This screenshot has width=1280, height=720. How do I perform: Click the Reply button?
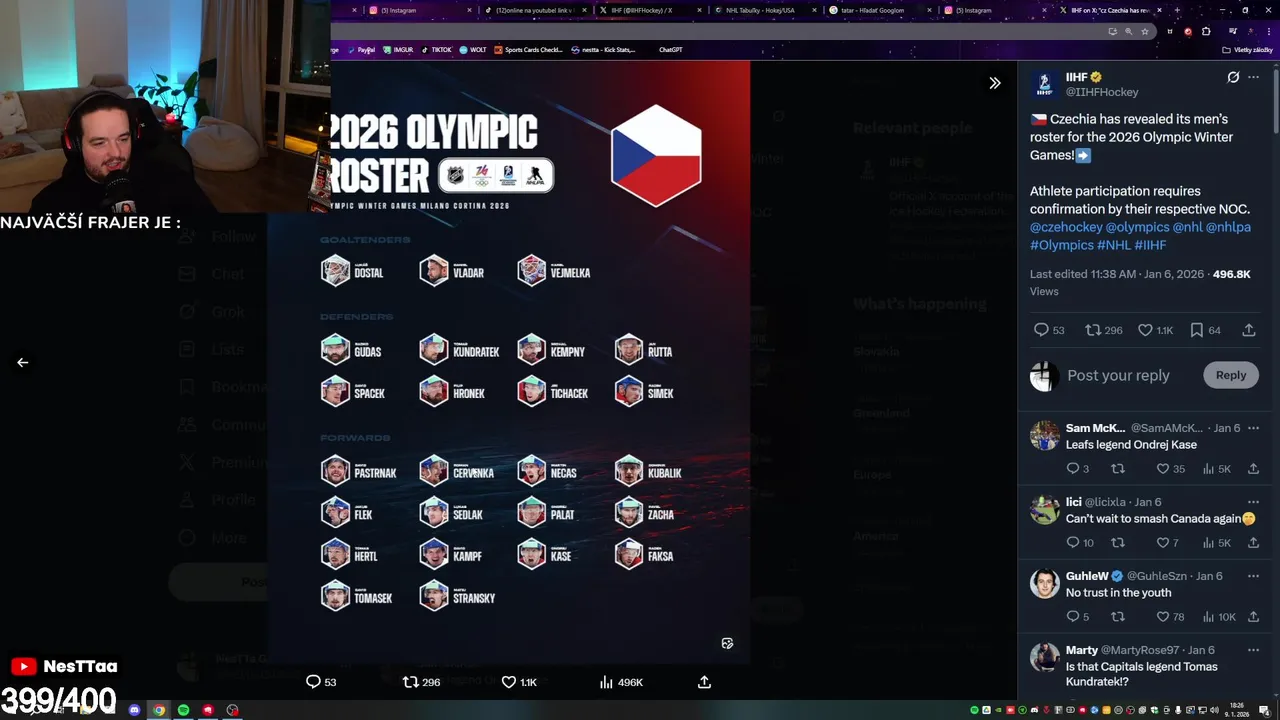coord(1231,375)
